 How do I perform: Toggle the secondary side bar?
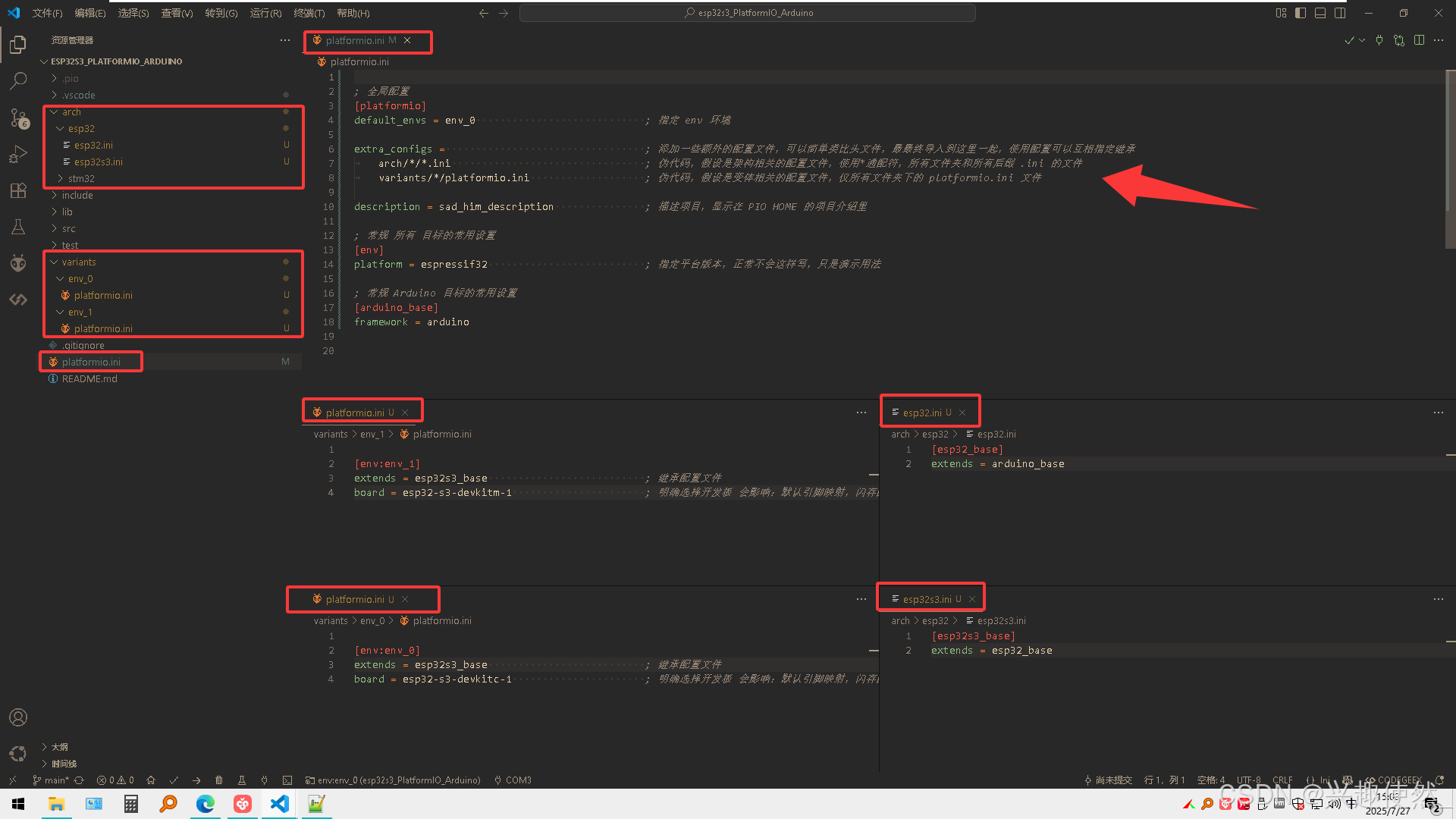coord(1340,13)
